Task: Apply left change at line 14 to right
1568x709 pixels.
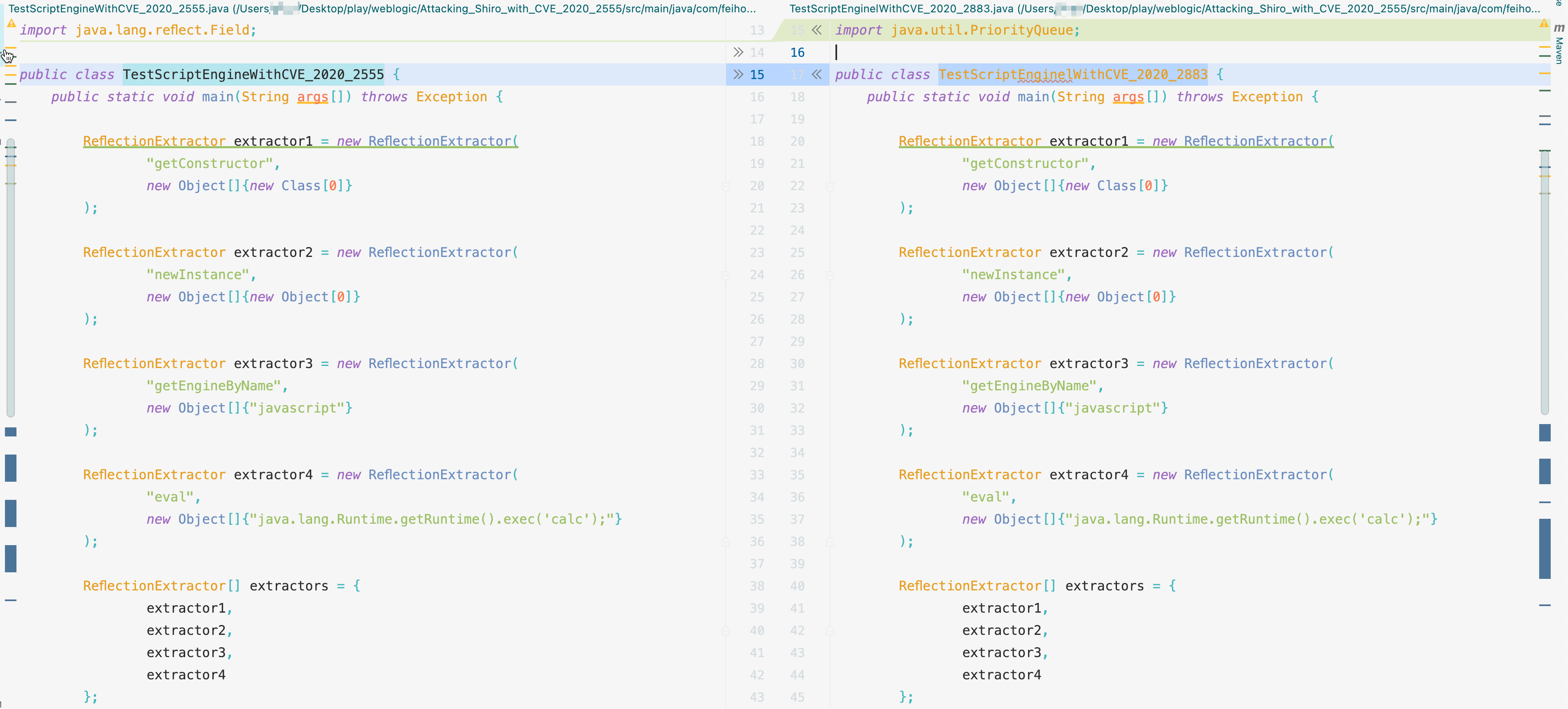Action: pyautogui.click(x=738, y=52)
